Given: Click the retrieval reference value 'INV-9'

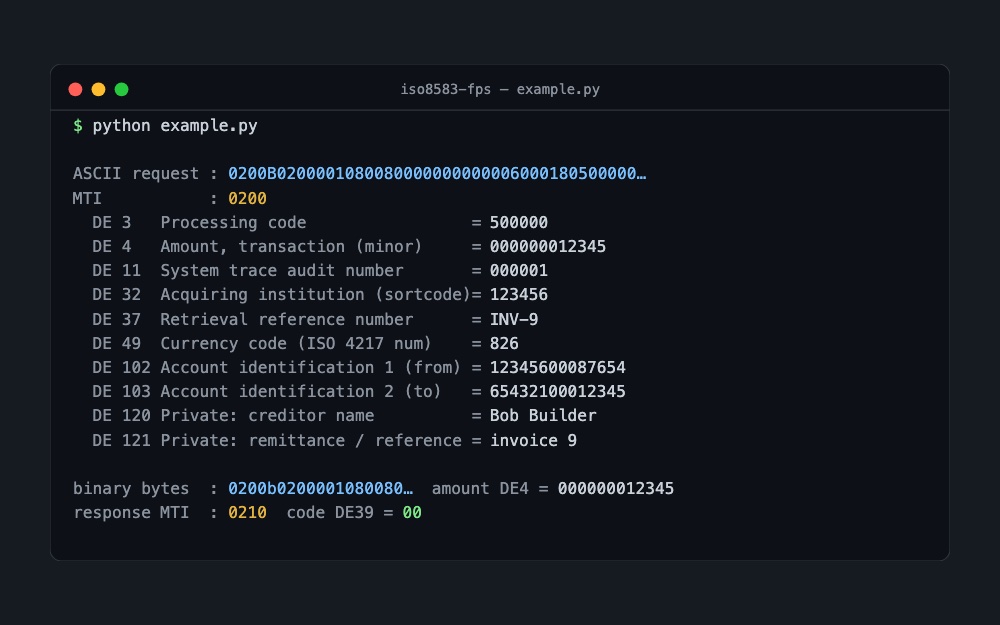Looking at the screenshot, I should (x=514, y=319).
